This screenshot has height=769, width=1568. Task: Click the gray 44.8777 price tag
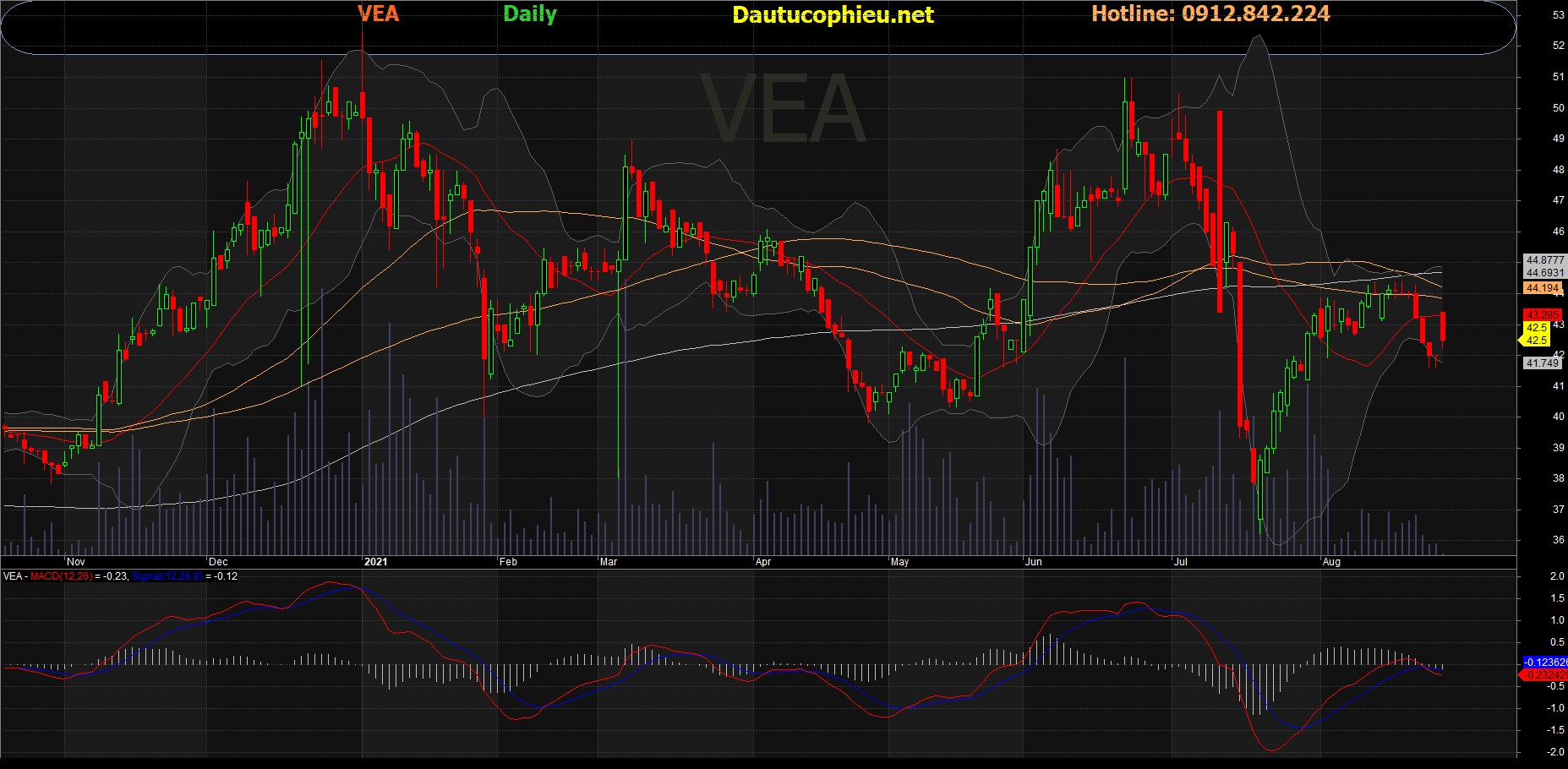1544,260
